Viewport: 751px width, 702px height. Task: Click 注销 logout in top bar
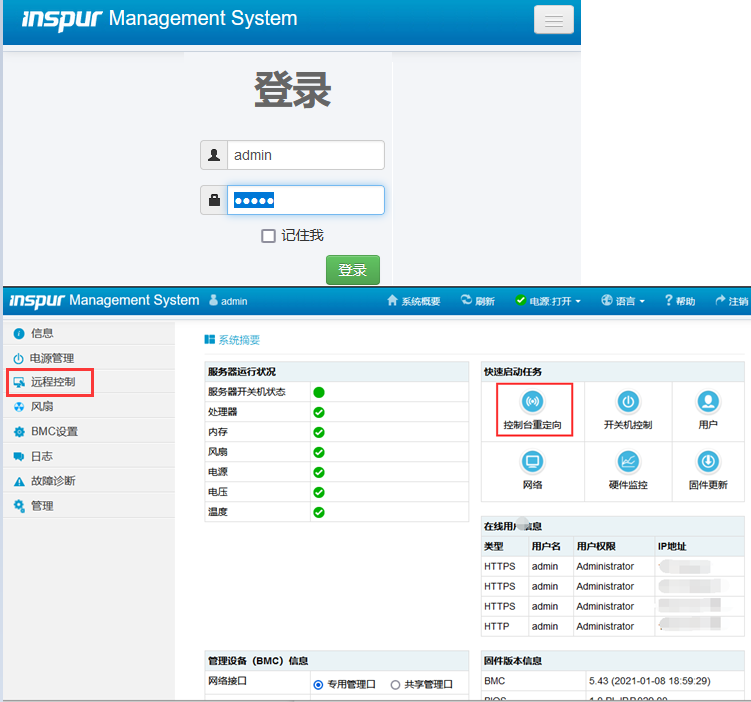[732, 301]
